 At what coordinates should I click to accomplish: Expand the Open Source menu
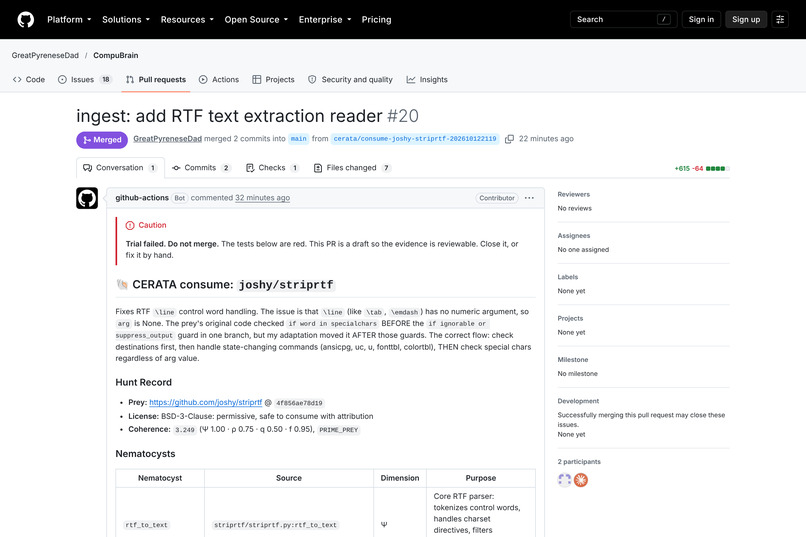tap(256, 20)
